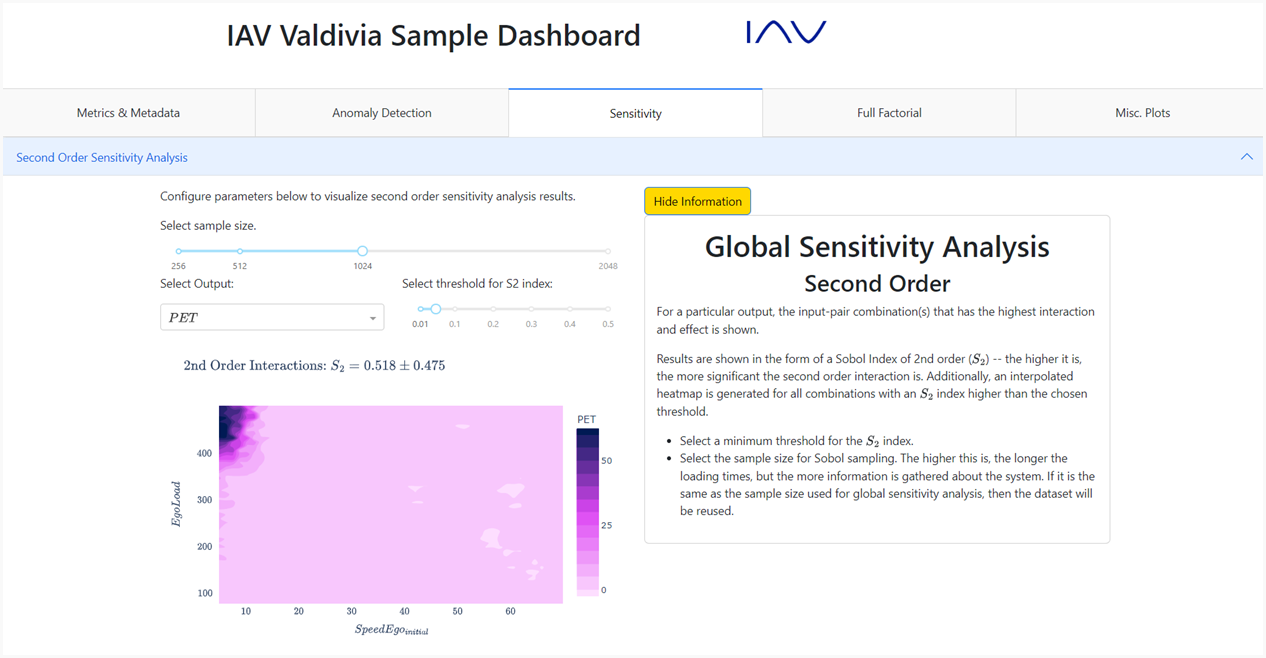Click the dark high-PET region of heatmap
The height and width of the screenshot is (658, 1266).
tap(233, 425)
